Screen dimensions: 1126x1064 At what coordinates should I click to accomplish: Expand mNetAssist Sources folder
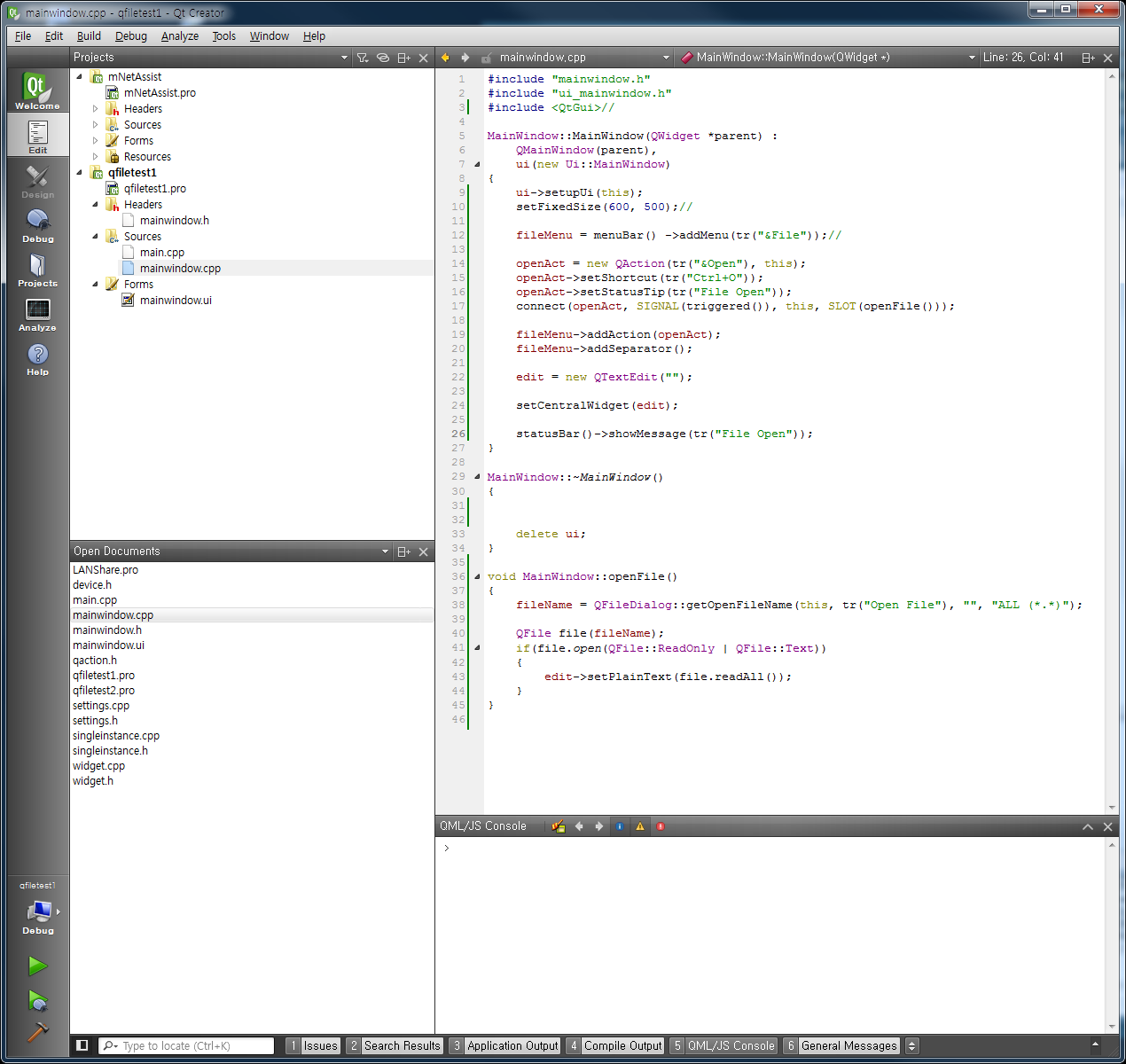[95, 125]
